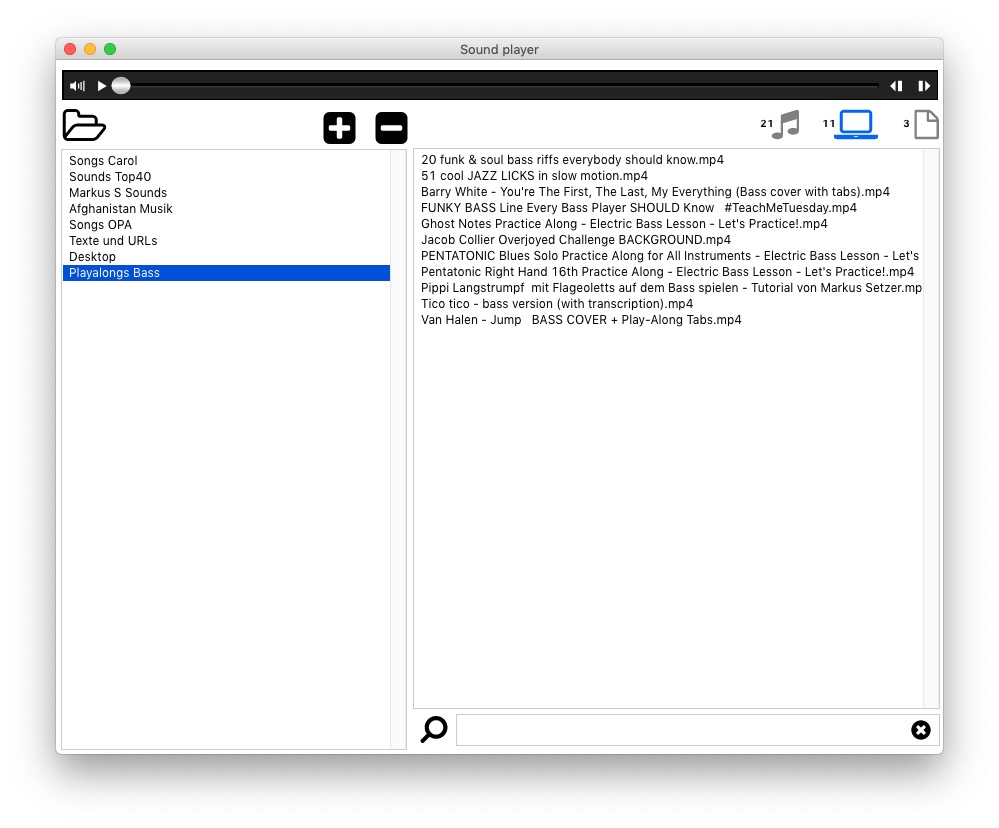Select Van Halen Jump bass cover file

[x=668, y=320]
